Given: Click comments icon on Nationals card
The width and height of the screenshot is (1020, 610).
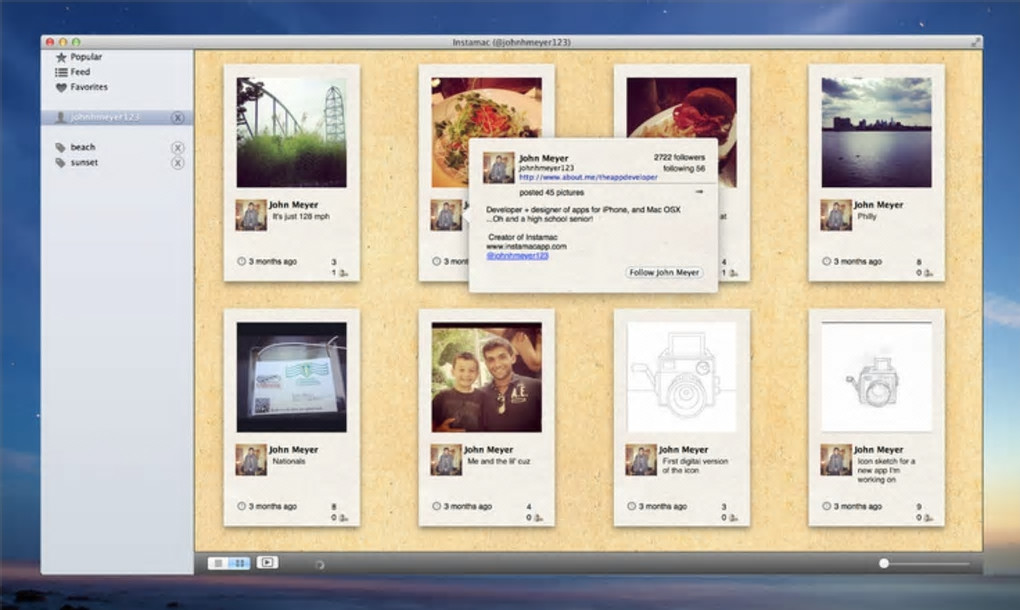Looking at the screenshot, I should coord(343,518).
